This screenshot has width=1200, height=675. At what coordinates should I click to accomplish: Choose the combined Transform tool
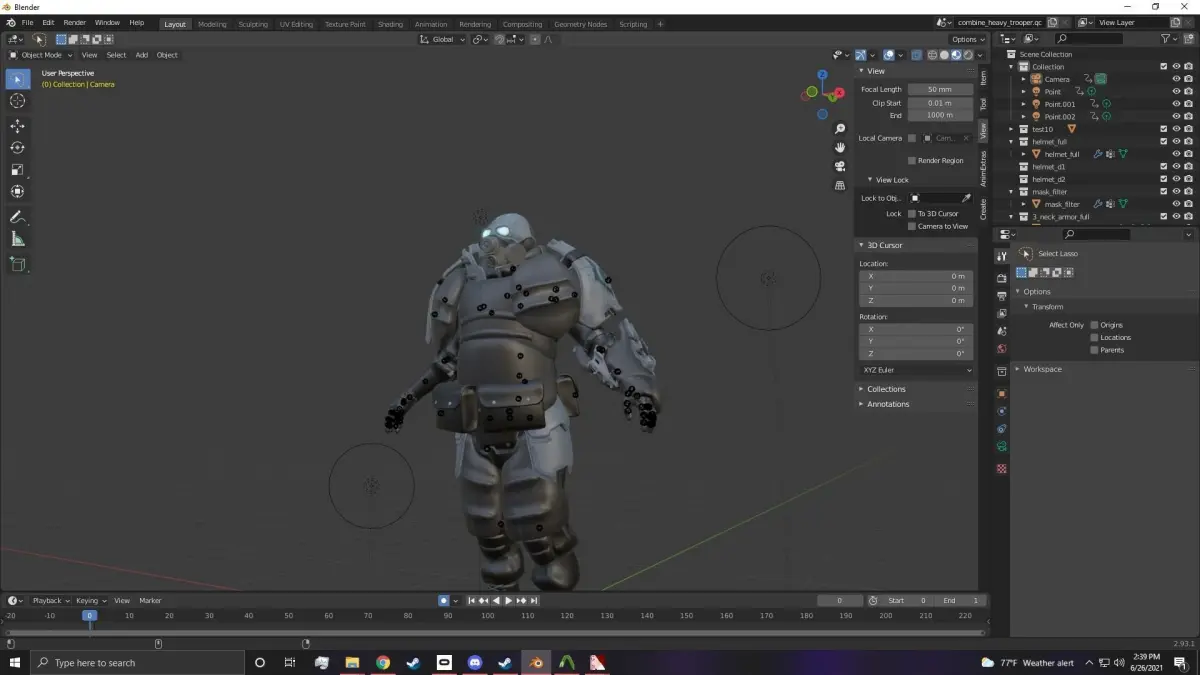(17, 192)
